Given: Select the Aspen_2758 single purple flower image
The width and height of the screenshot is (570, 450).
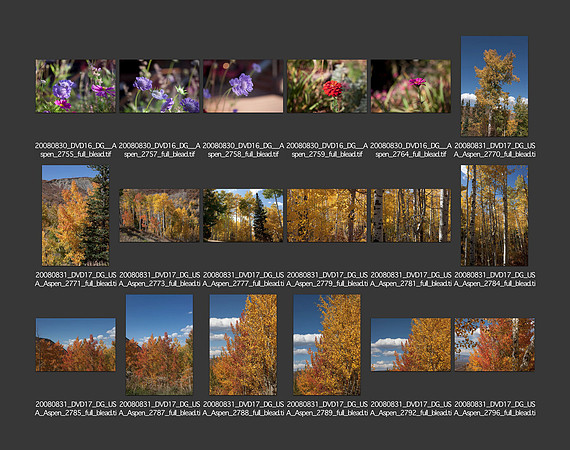Looking at the screenshot, I should click(243, 86).
